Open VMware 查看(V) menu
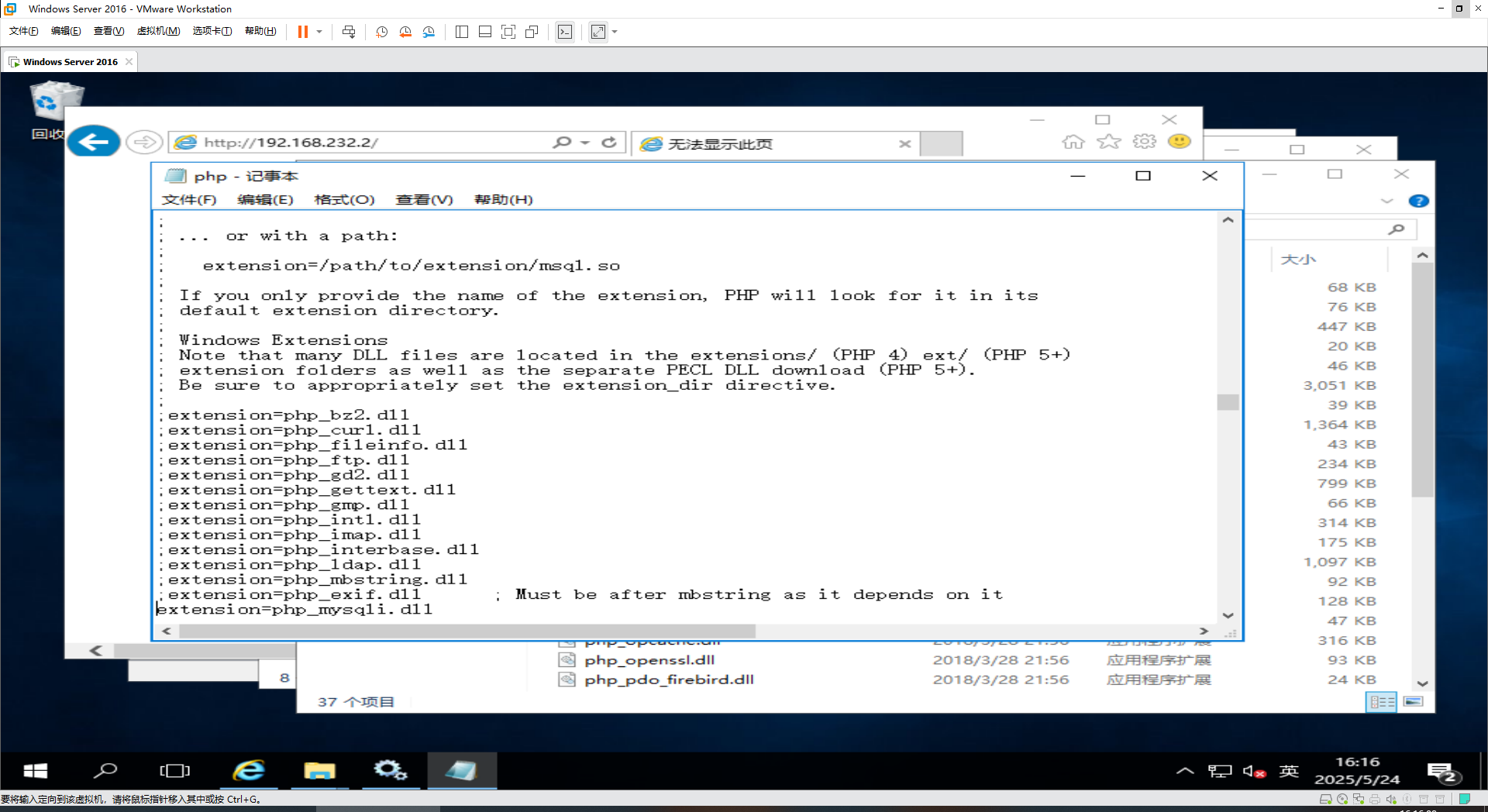The height and width of the screenshot is (812, 1488). coord(108,31)
